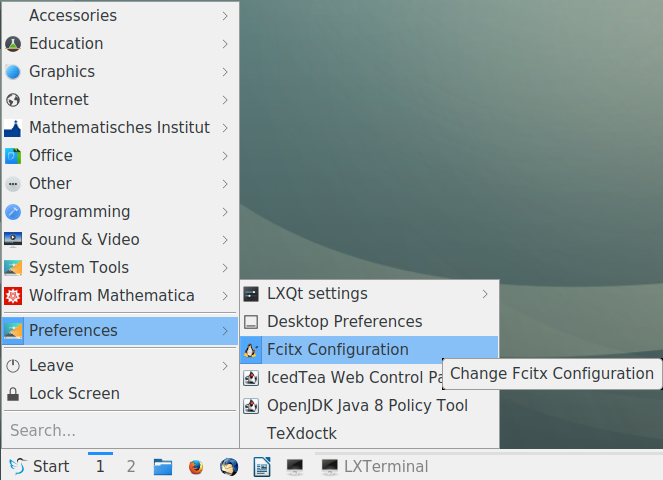This screenshot has height=480, width=663.
Task: Expand the Wolfram Mathematica submenu arrow
Action: pos(225,296)
